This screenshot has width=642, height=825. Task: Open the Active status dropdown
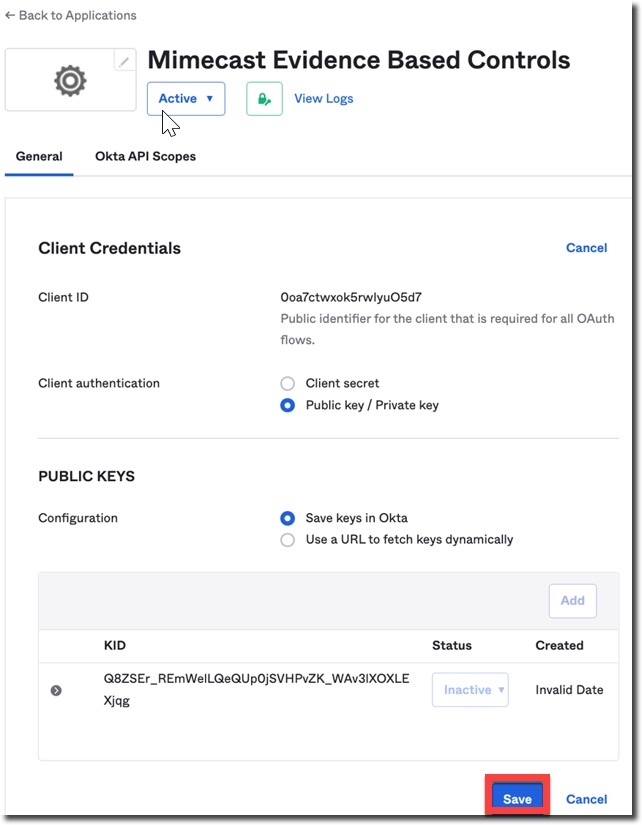click(186, 98)
